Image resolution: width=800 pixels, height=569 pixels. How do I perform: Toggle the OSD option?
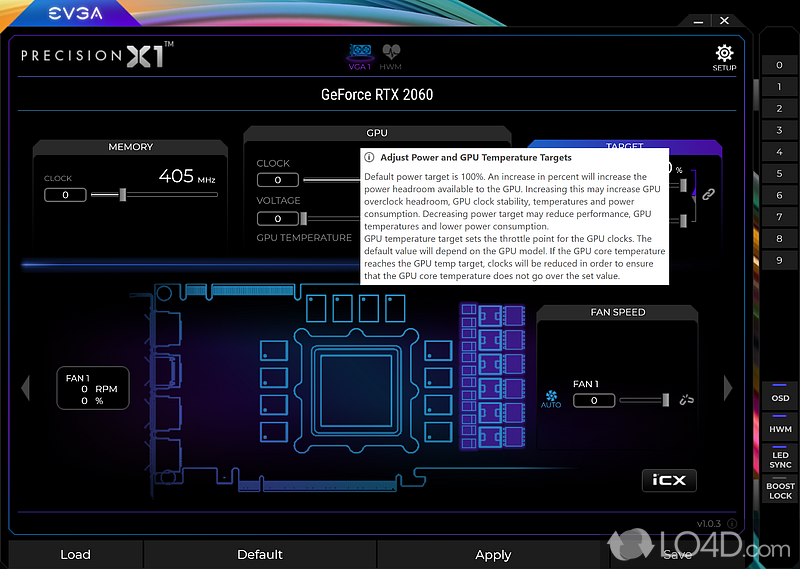point(780,395)
